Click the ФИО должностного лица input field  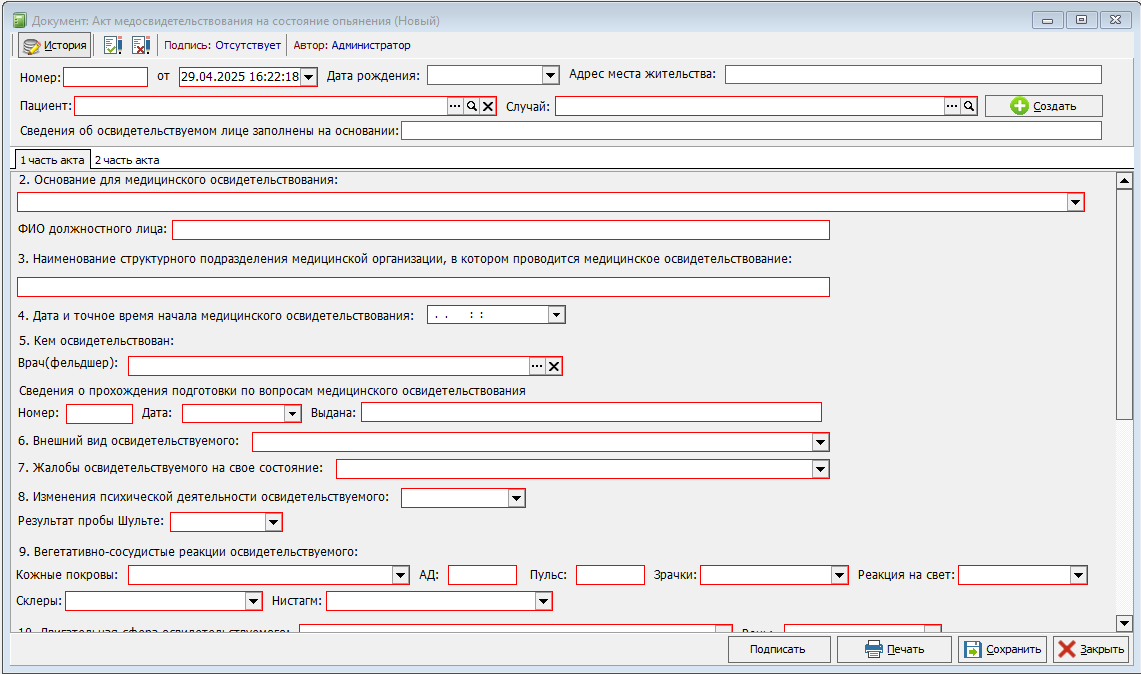pyautogui.click(x=501, y=230)
